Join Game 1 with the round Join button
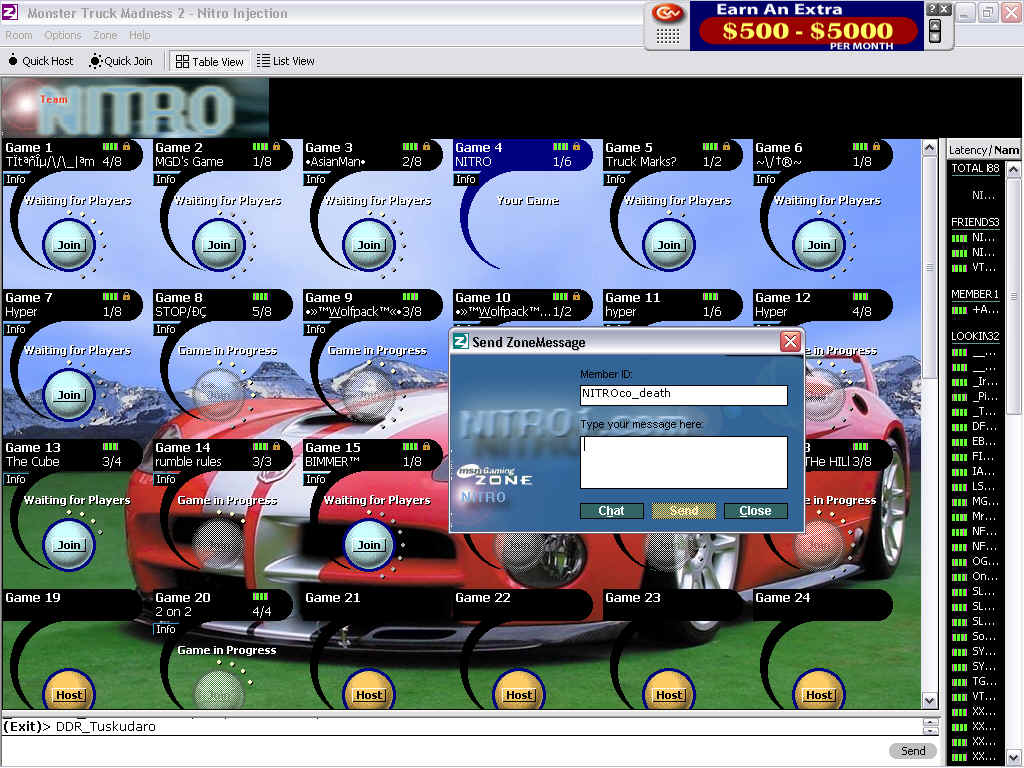This screenshot has height=768, width=1024. point(69,245)
